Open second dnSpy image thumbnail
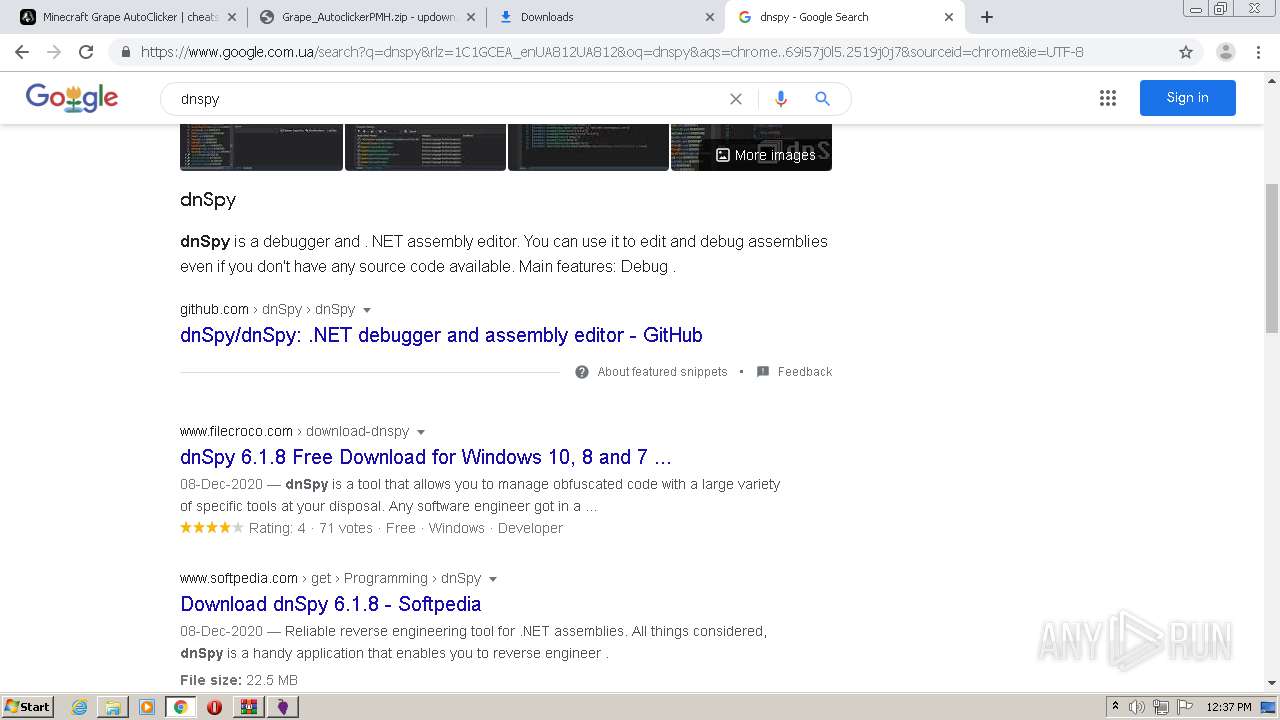The image size is (1280, 720). pyautogui.click(x=425, y=147)
